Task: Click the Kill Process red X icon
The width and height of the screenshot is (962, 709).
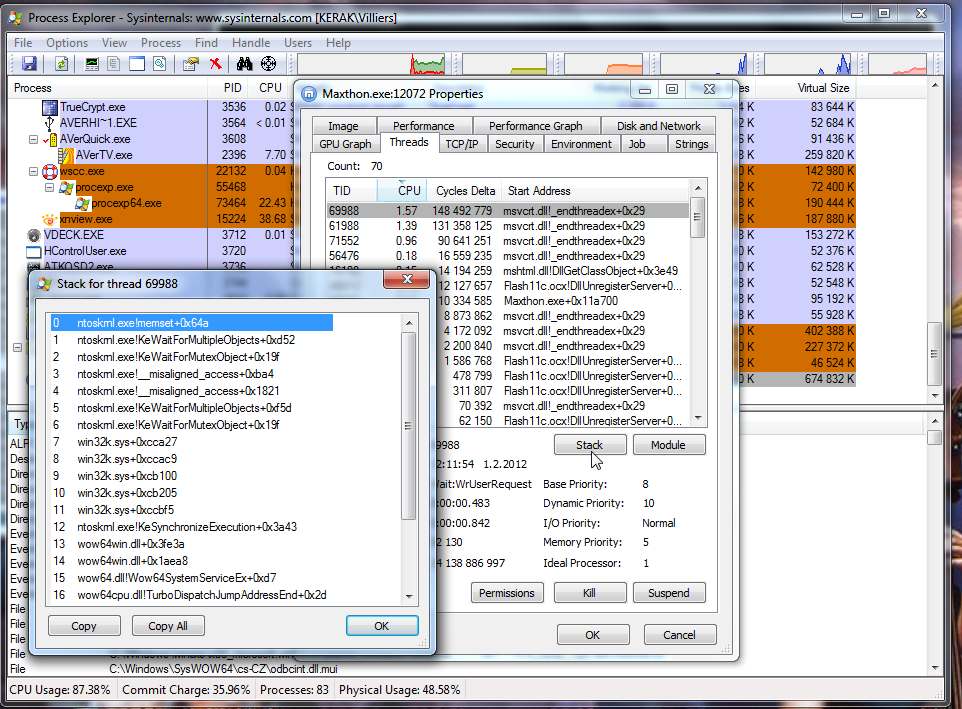Action: click(x=215, y=64)
